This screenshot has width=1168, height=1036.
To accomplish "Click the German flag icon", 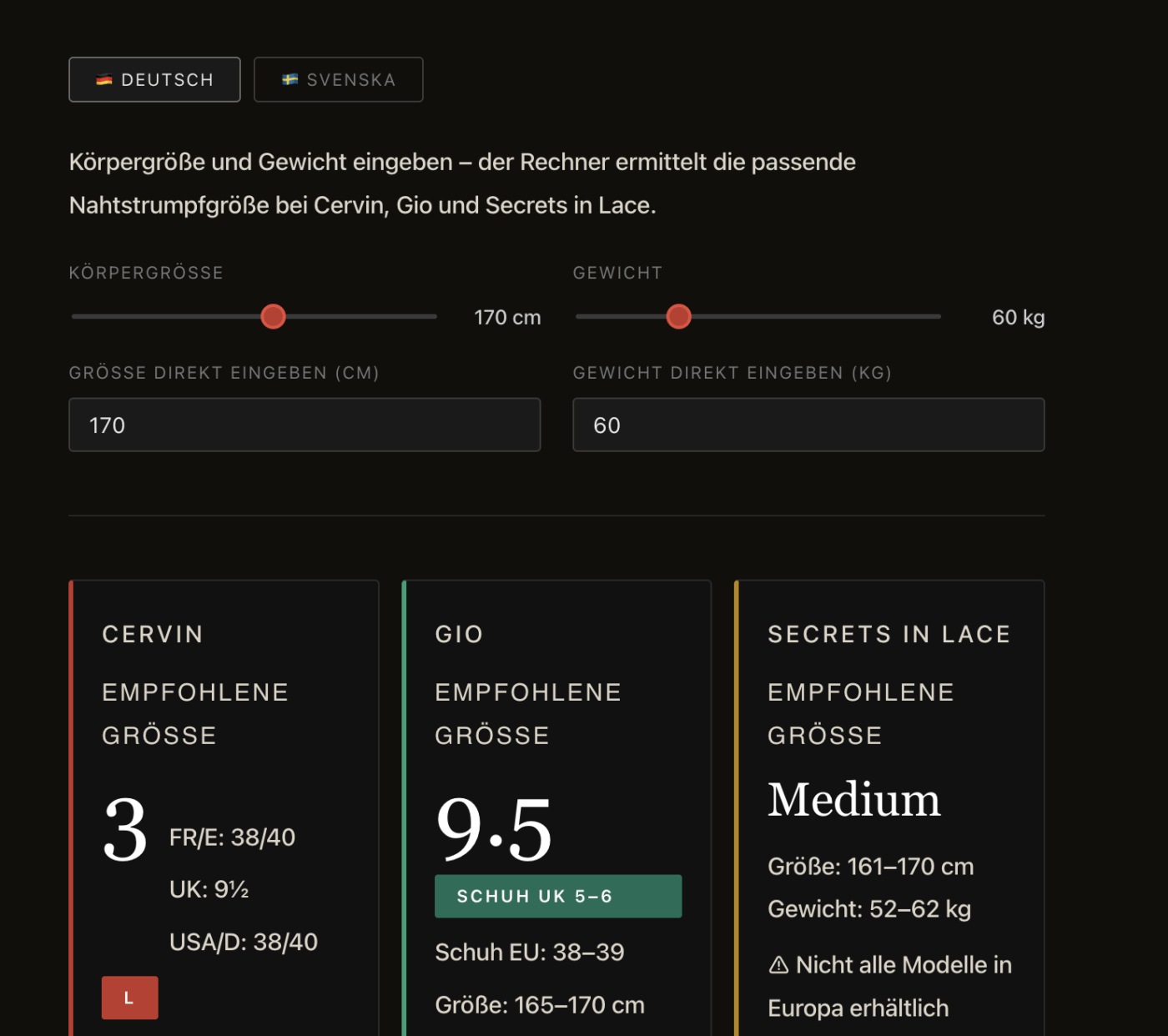I will 104,80.
